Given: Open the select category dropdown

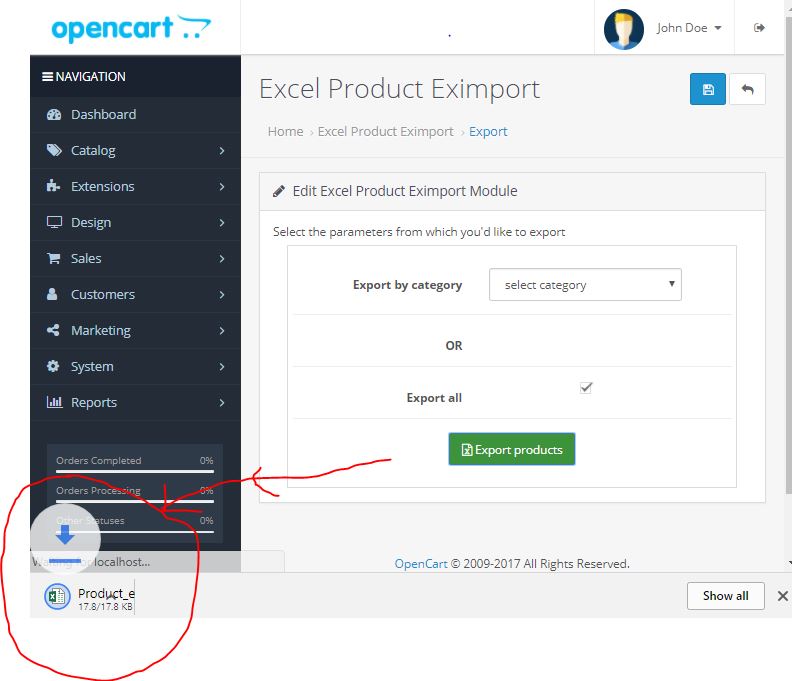Looking at the screenshot, I should pyautogui.click(x=585, y=285).
